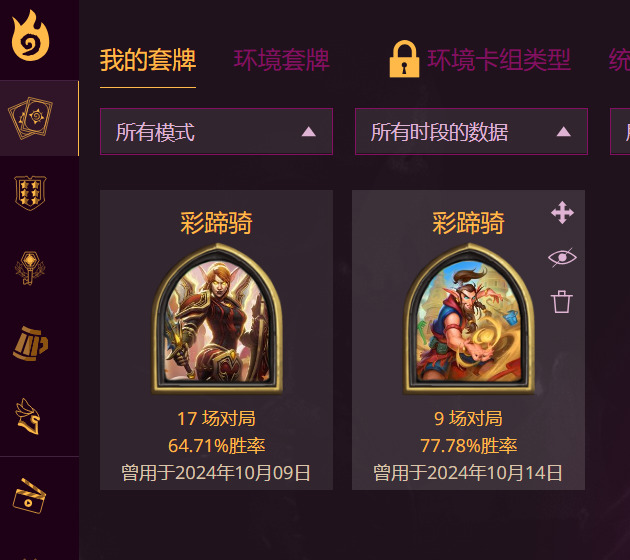Open the second deck's mage hero portrait
The width and height of the screenshot is (630, 560).
point(468,319)
